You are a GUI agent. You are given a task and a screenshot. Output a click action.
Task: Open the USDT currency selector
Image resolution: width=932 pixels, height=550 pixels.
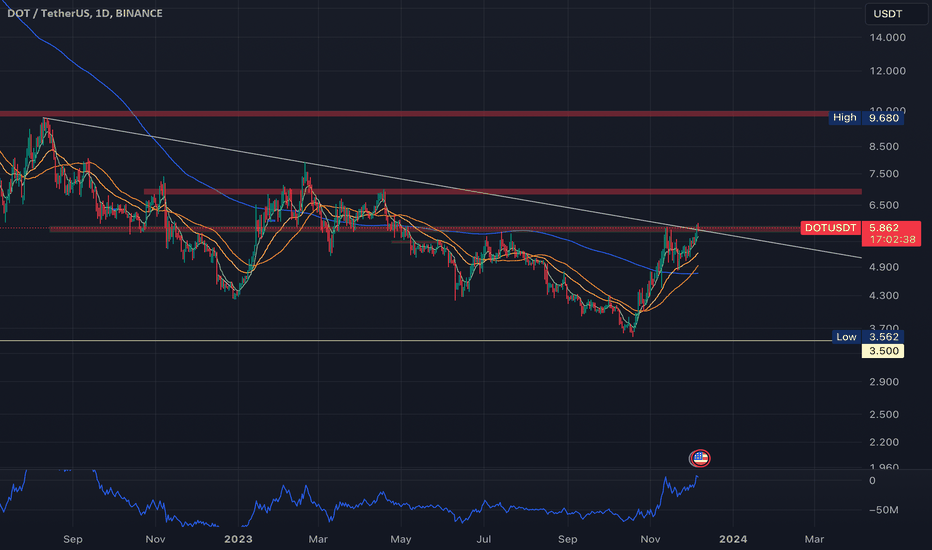click(x=896, y=14)
